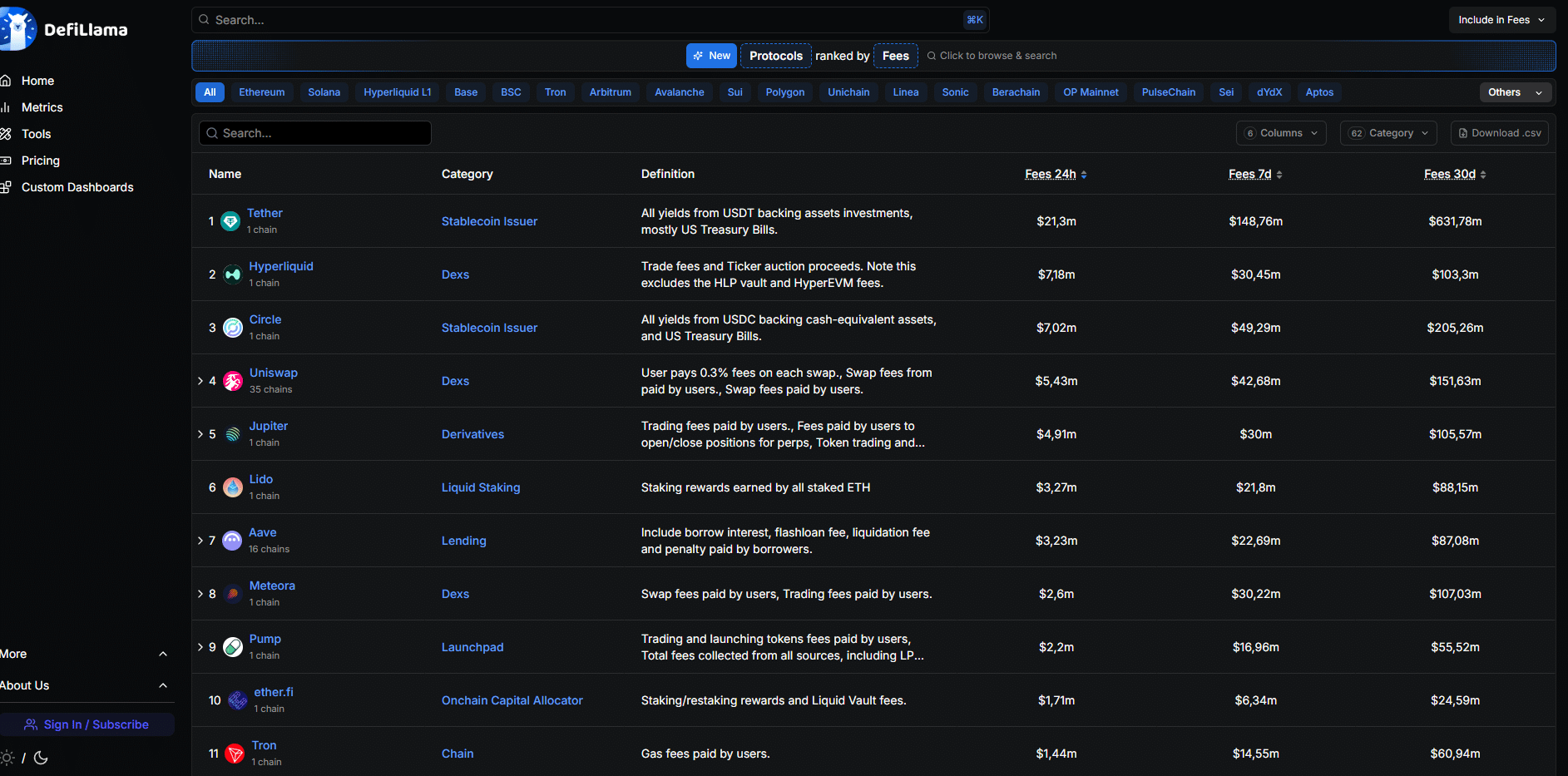The width and height of the screenshot is (1568, 776).
Task: Click the Fees 24h sort arrows
Action: tap(1084, 175)
